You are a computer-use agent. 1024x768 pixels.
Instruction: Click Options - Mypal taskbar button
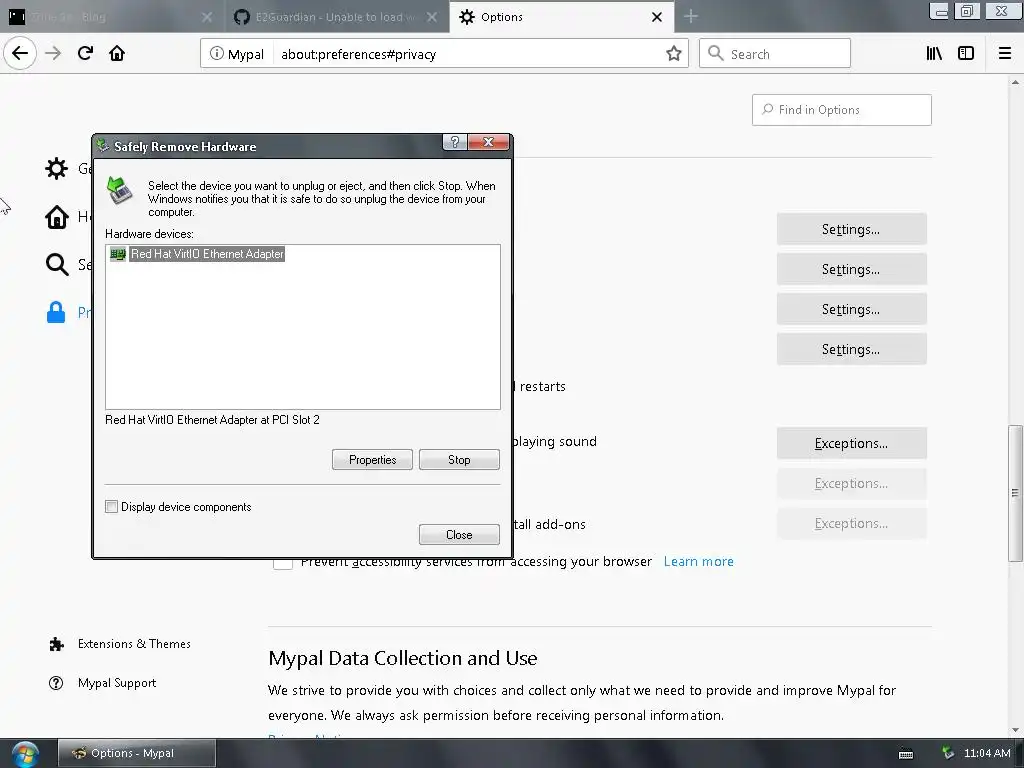136,753
